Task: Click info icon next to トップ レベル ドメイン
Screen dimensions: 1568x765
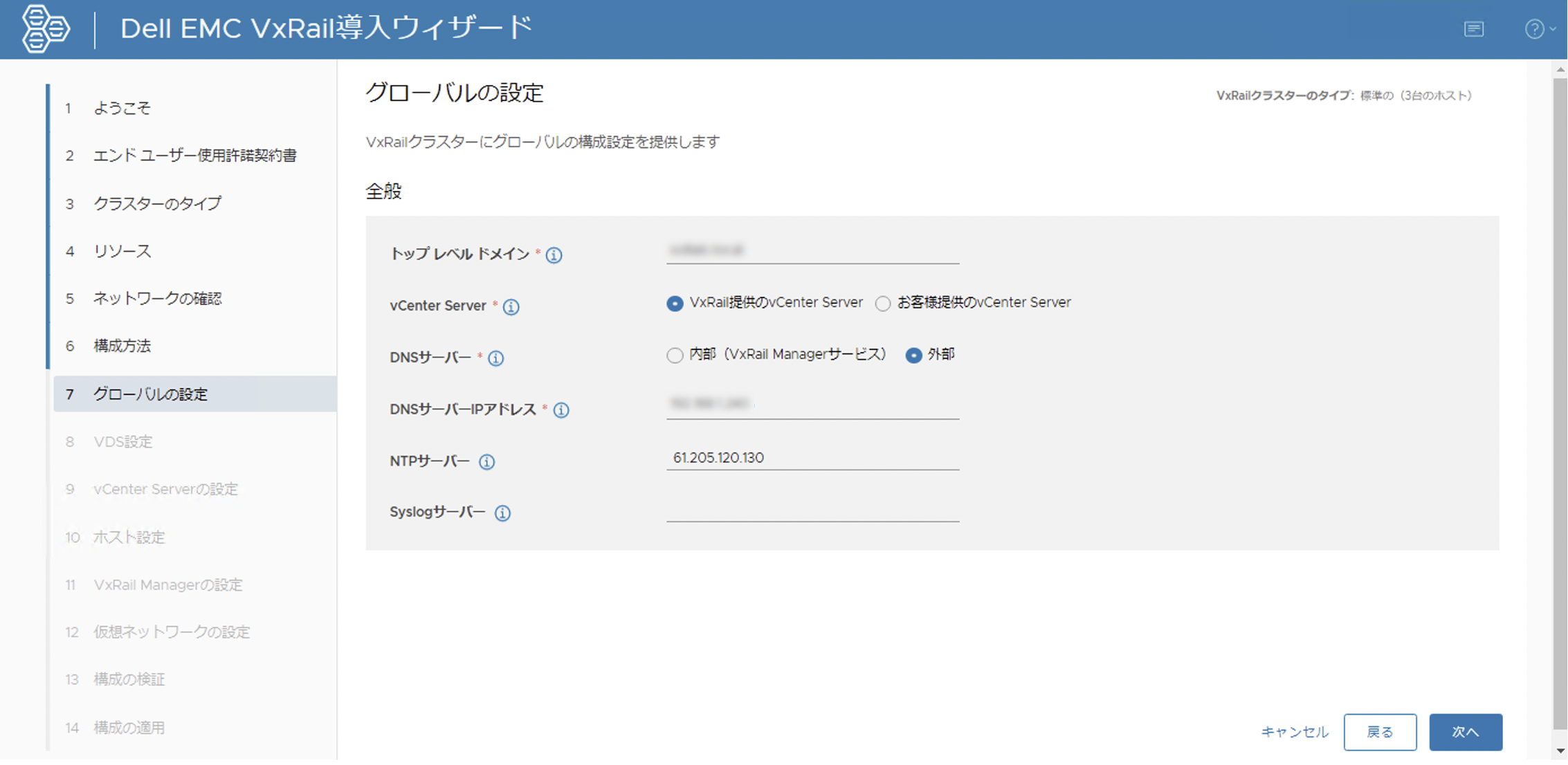Action: 554,255
